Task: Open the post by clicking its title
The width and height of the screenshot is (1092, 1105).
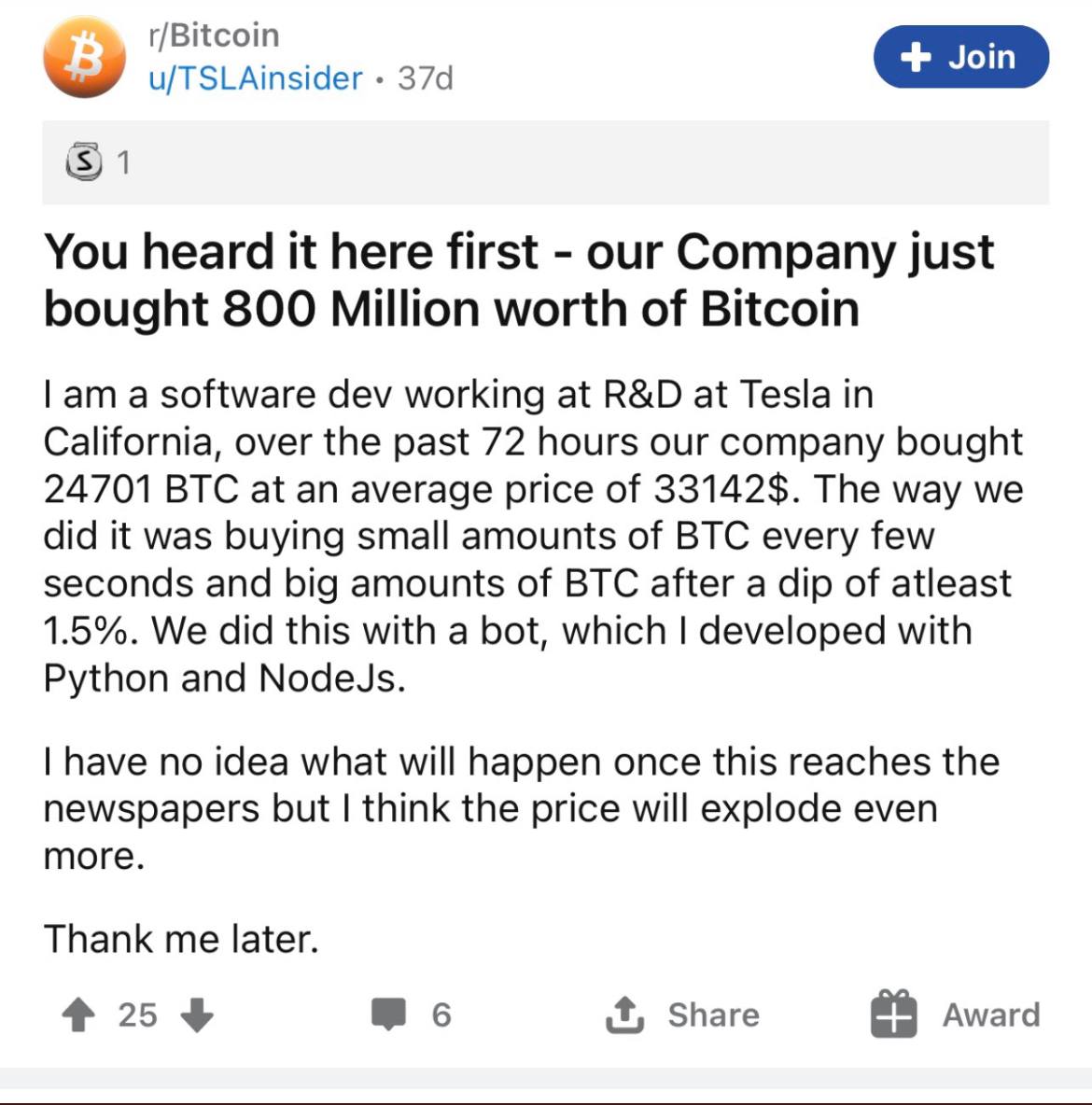Action: click(x=518, y=280)
